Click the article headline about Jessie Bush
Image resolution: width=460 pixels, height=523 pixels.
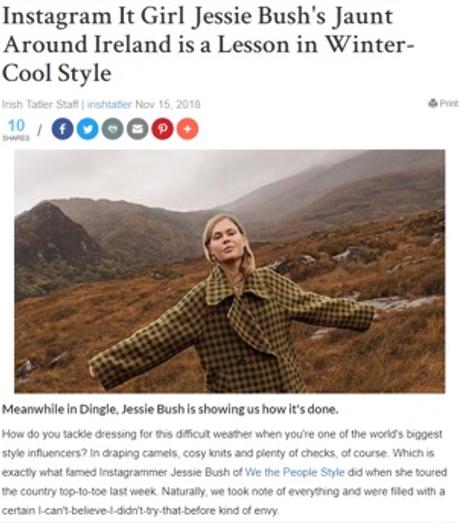pyautogui.click(x=208, y=45)
